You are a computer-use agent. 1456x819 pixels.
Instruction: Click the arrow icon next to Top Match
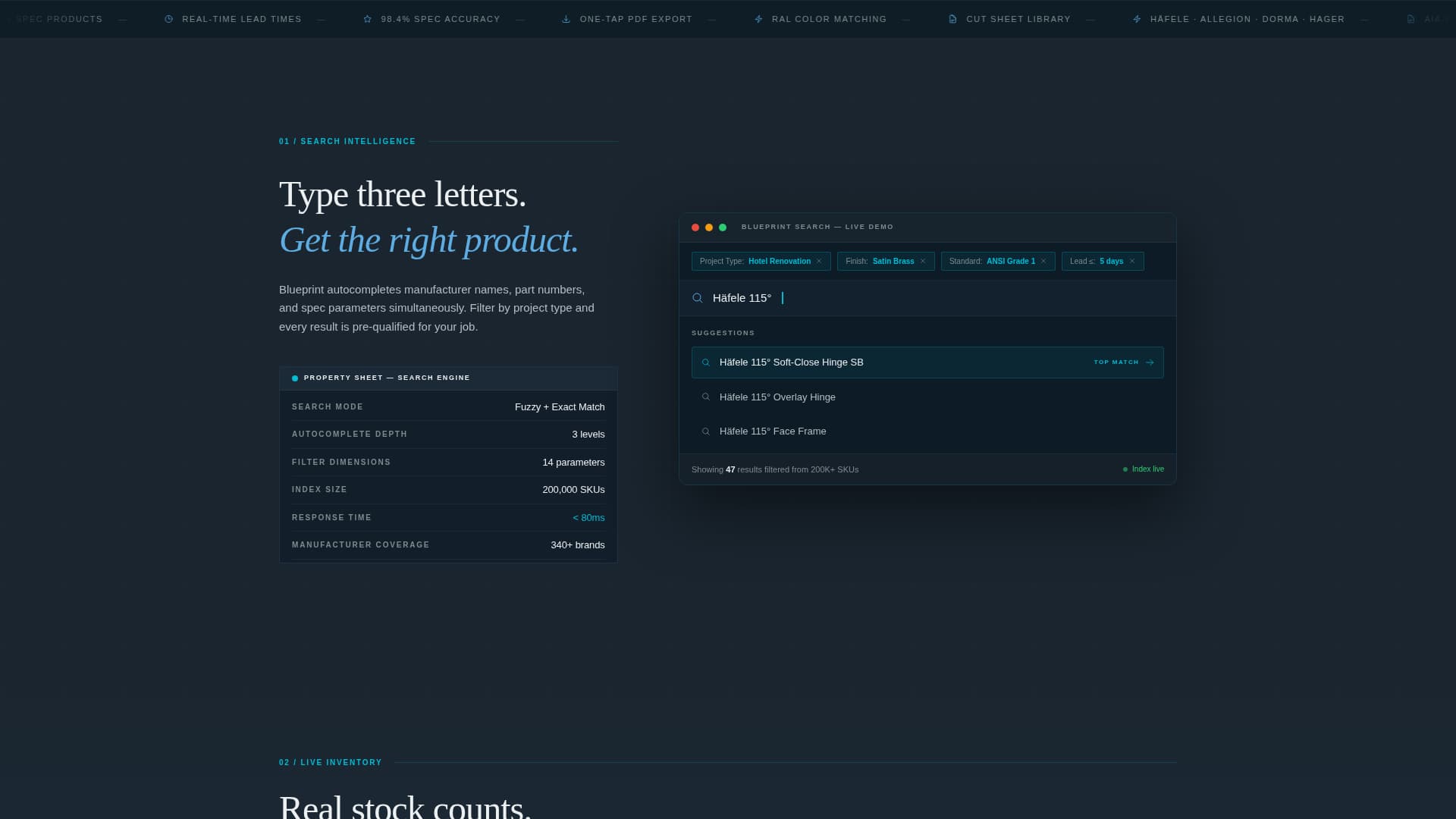coord(1150,362)
